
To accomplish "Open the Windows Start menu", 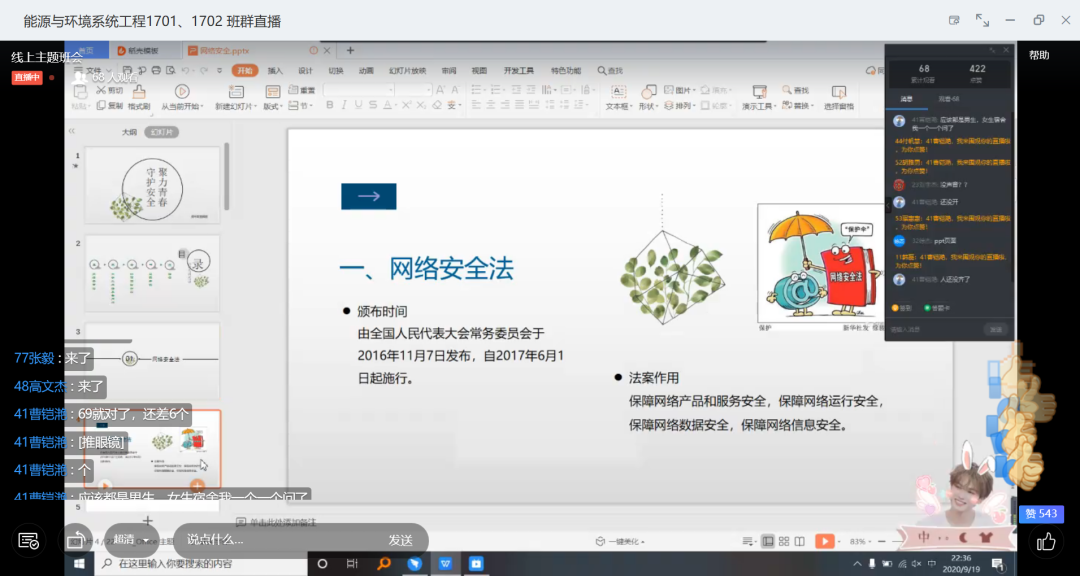I will 78,564.
